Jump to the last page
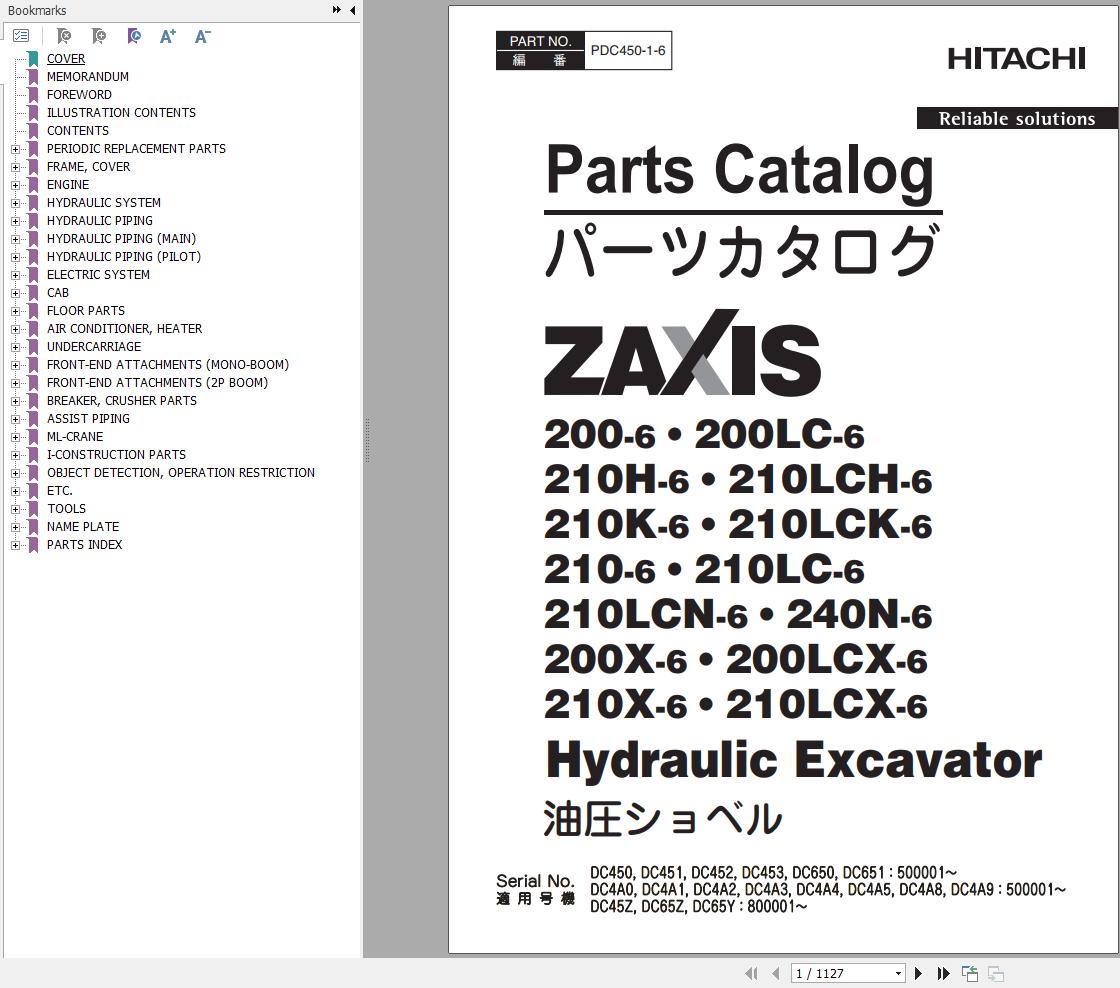Image resolution: width=1120 pixels, height=988 pixels. pos(944,973)
